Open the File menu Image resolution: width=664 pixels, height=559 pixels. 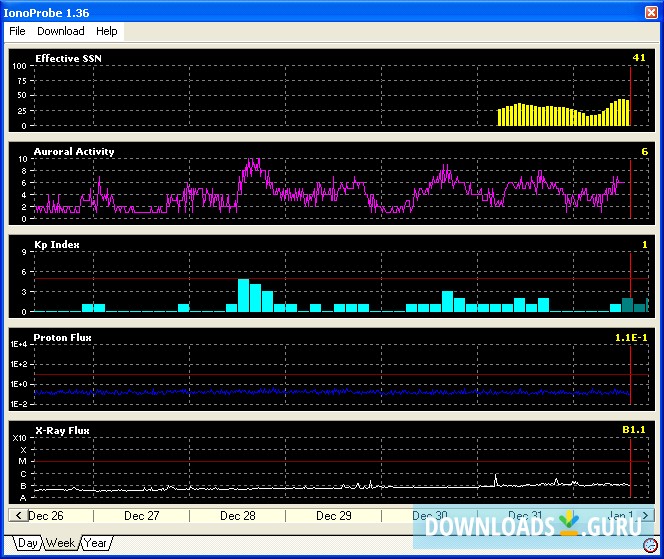click(17, 31)
